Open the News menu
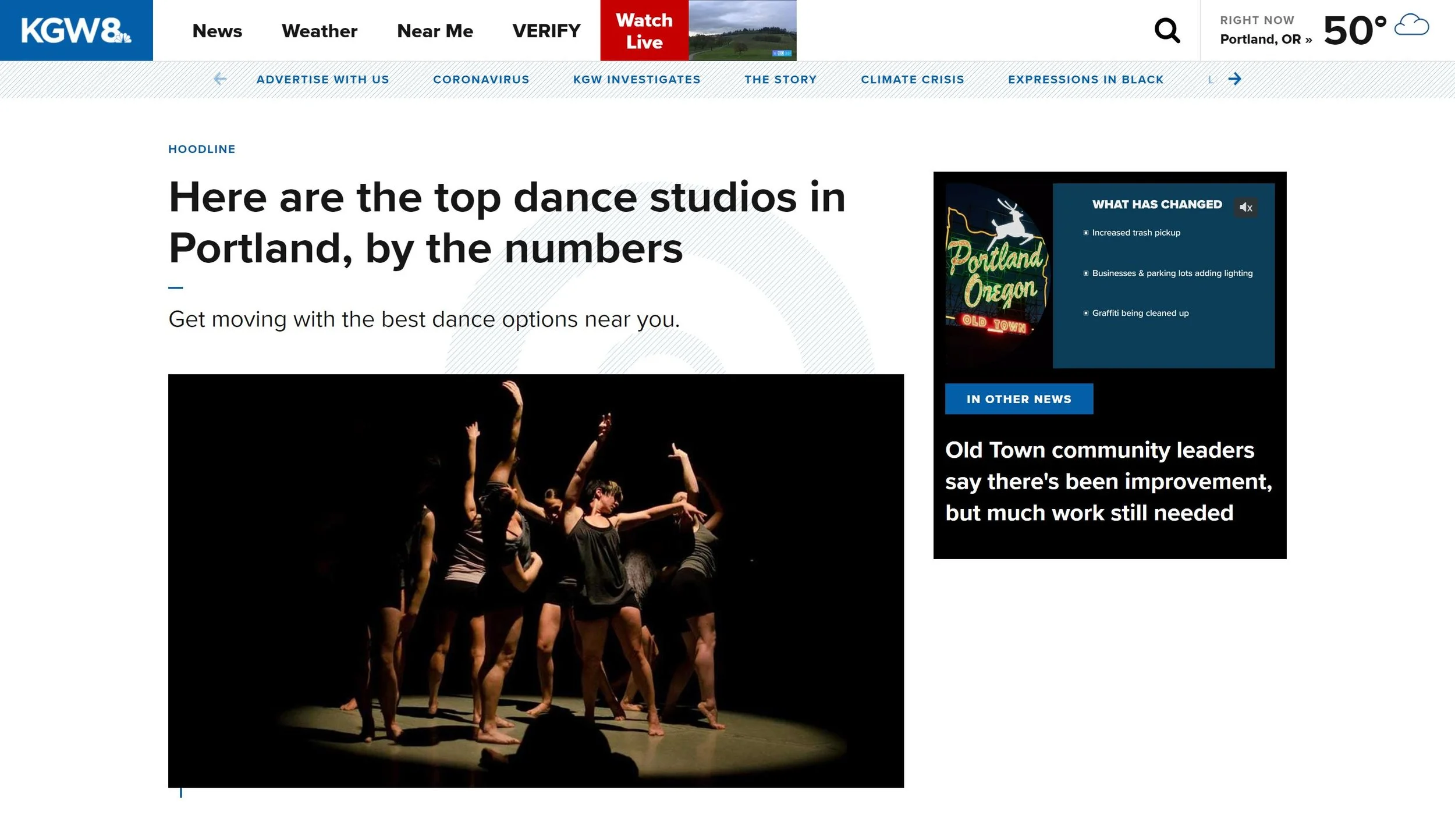Image resolution: width=1455 pixels, height=840 pixels. point(217,31)
